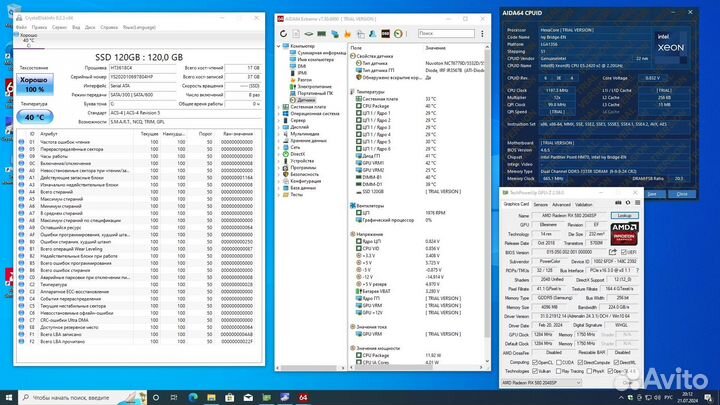The width and height of the screenshot is (720, 405).
Task: Click the AIDA64 green memory module toolbar icon
Action: coord(321,34)
